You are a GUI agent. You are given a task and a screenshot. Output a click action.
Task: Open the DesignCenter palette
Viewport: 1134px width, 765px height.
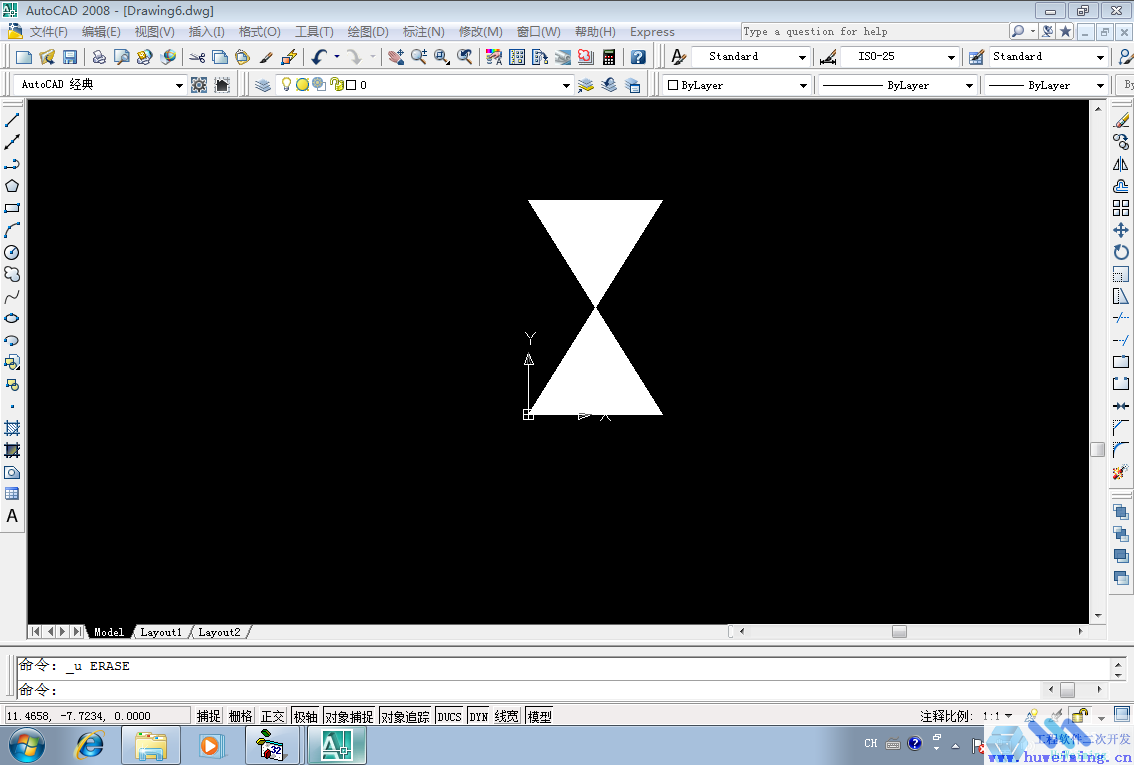coord(517,57)
